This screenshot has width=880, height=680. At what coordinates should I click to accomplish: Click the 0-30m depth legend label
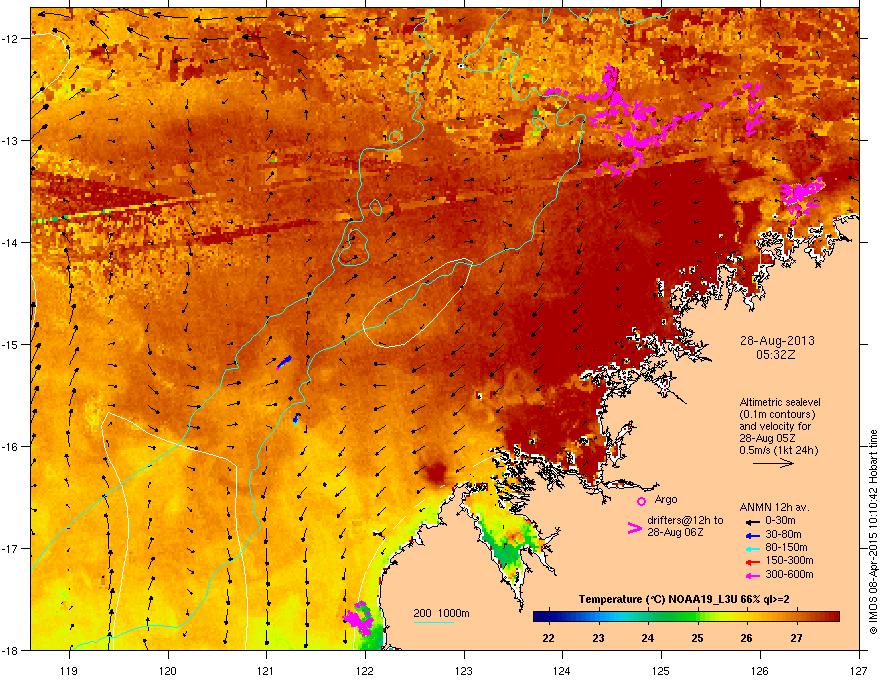coord(781,521)
